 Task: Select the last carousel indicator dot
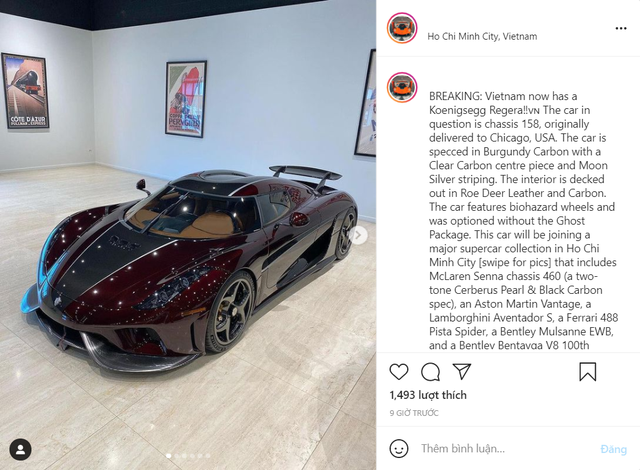click(x=208, y=456)
